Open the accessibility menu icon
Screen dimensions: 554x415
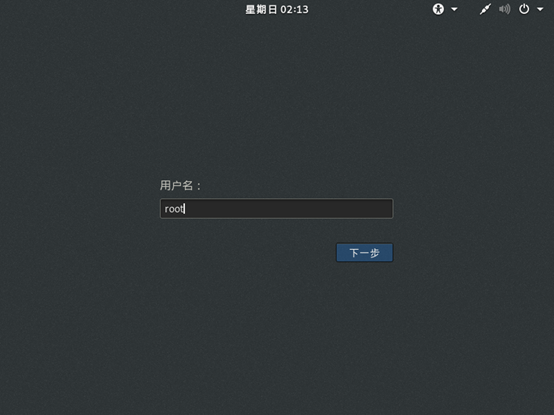coord(438,9)
